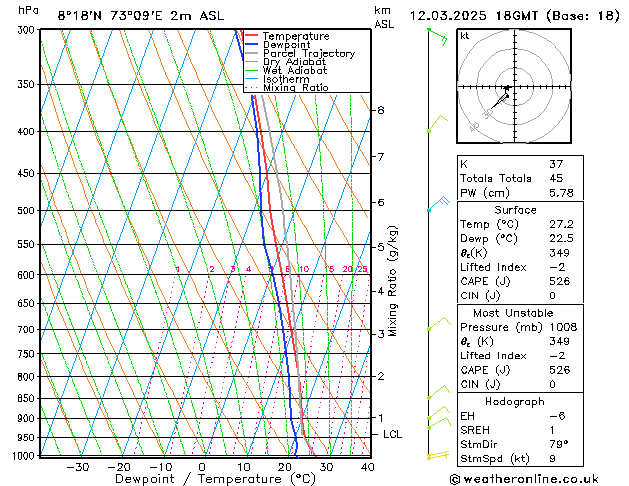Click the StmSpd (kt) value 9
This screenshot has width=629, height=486.
tap(552, 458)
